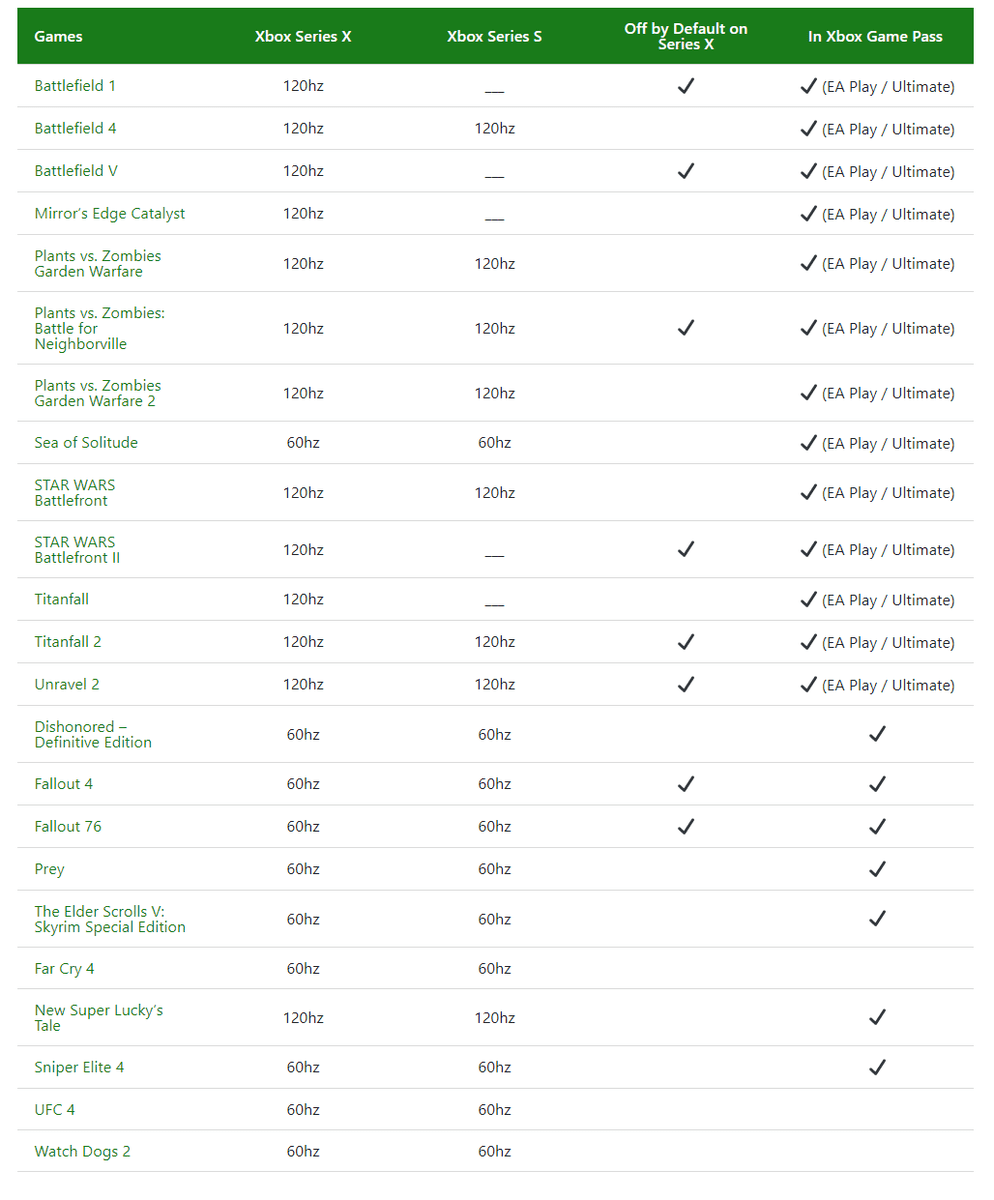This screenshot has width=994, height=1200.
Task: Click EA Play / Ultimate text for Titanfall
Action: pos(888,600)
